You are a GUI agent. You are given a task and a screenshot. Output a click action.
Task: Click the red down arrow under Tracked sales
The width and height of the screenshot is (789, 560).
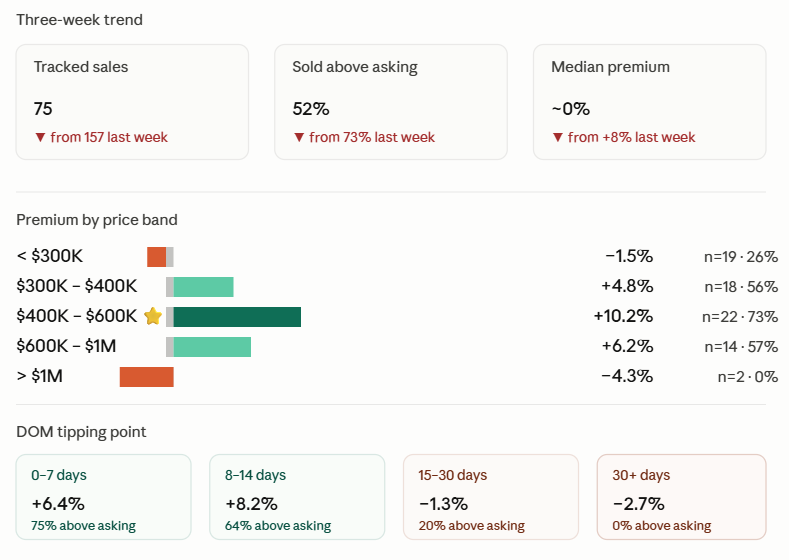click(x=40, y=137)
